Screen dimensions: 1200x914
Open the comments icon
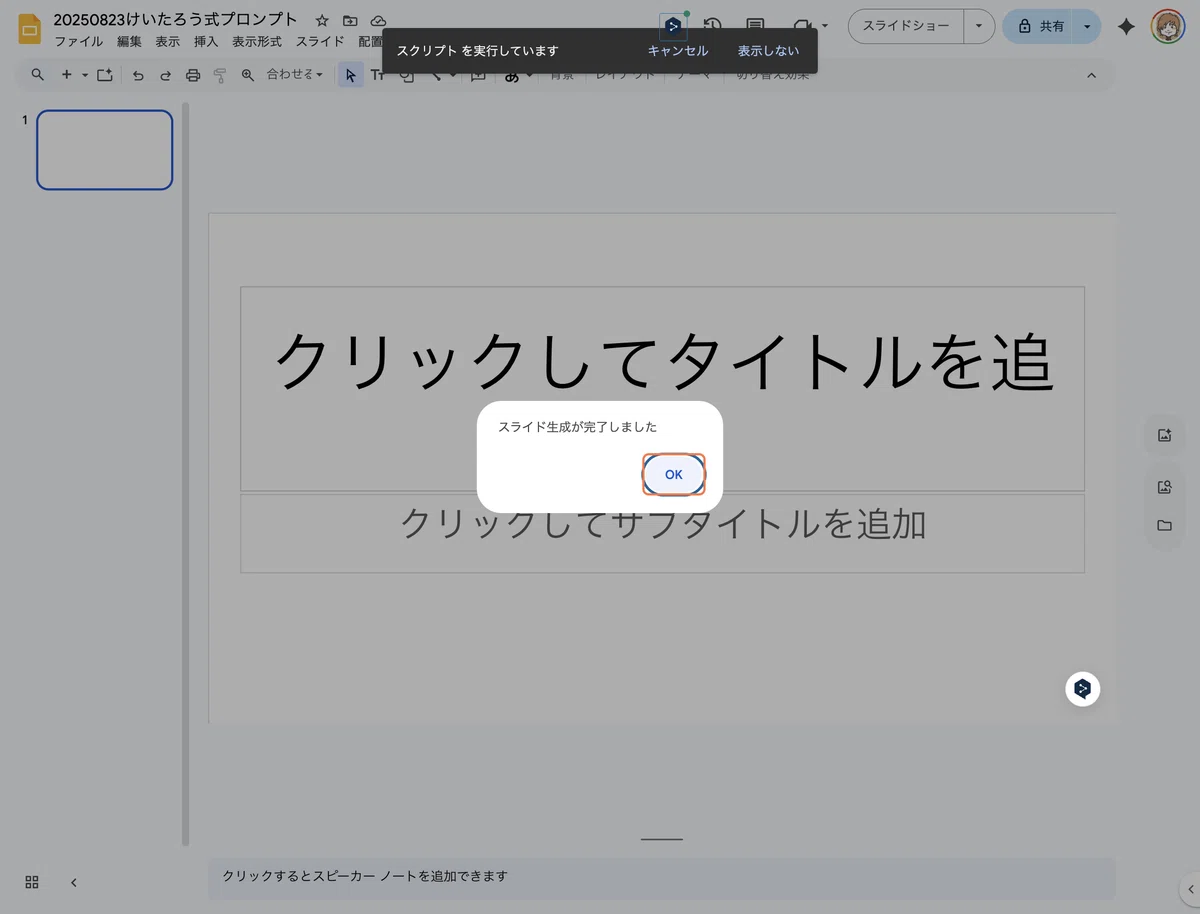756,27
